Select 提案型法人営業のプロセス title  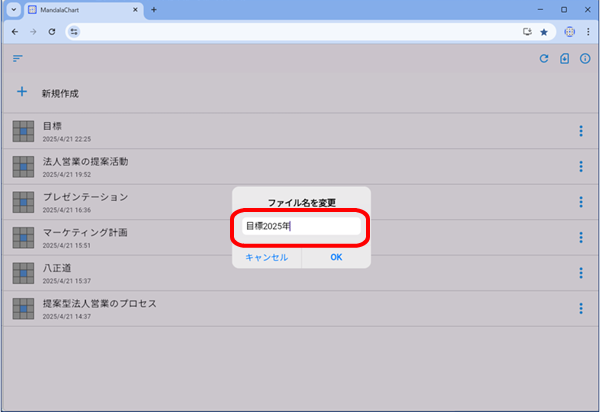(x=99, y=304)
